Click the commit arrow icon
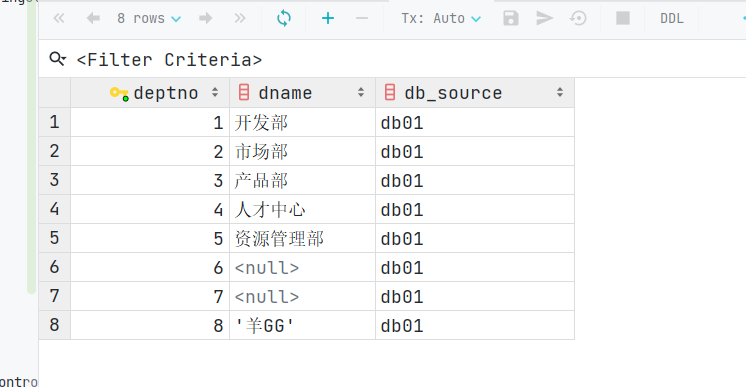 544,19
